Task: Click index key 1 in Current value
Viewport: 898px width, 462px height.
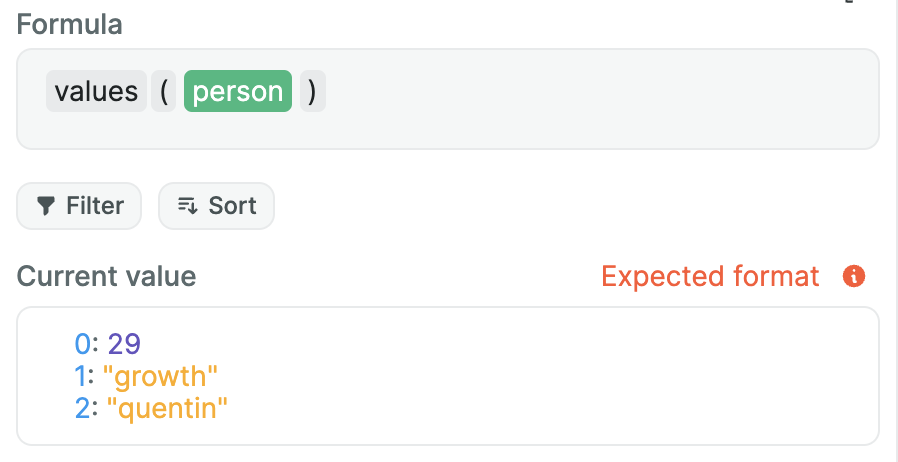Action: pyautogui.click(x=81, y=376)
